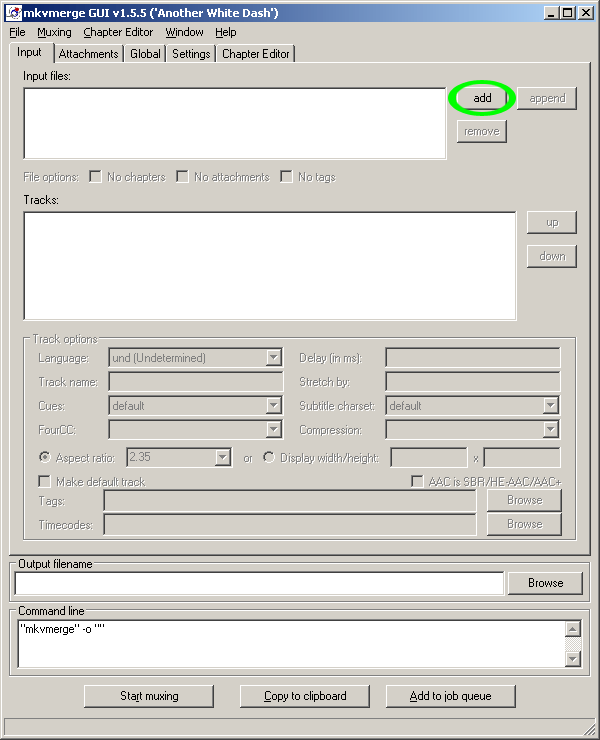This screenshot has width=600, height=740.
Task: Click inside the Command line text box
Action: point(291,644)
